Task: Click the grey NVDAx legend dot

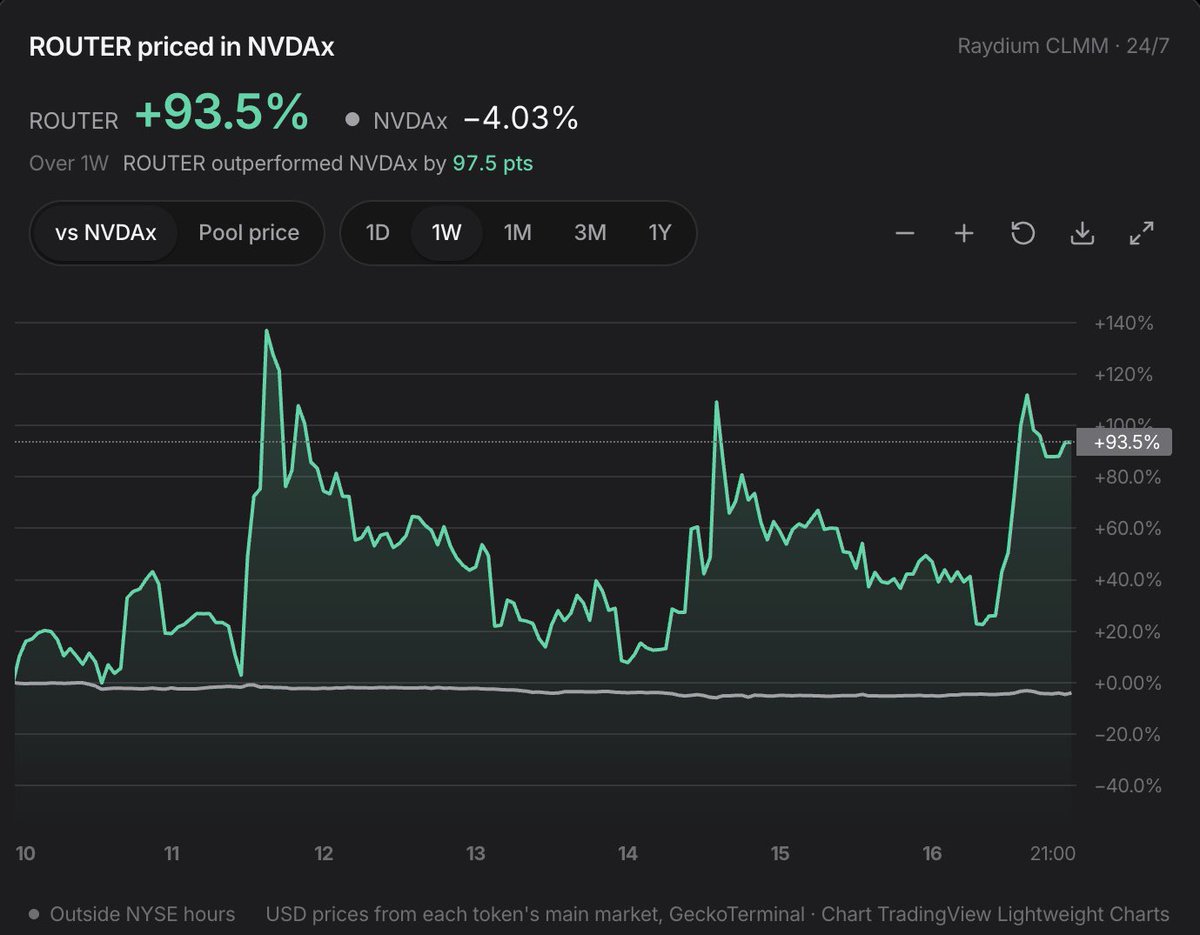Action: [x=352, y=120]
